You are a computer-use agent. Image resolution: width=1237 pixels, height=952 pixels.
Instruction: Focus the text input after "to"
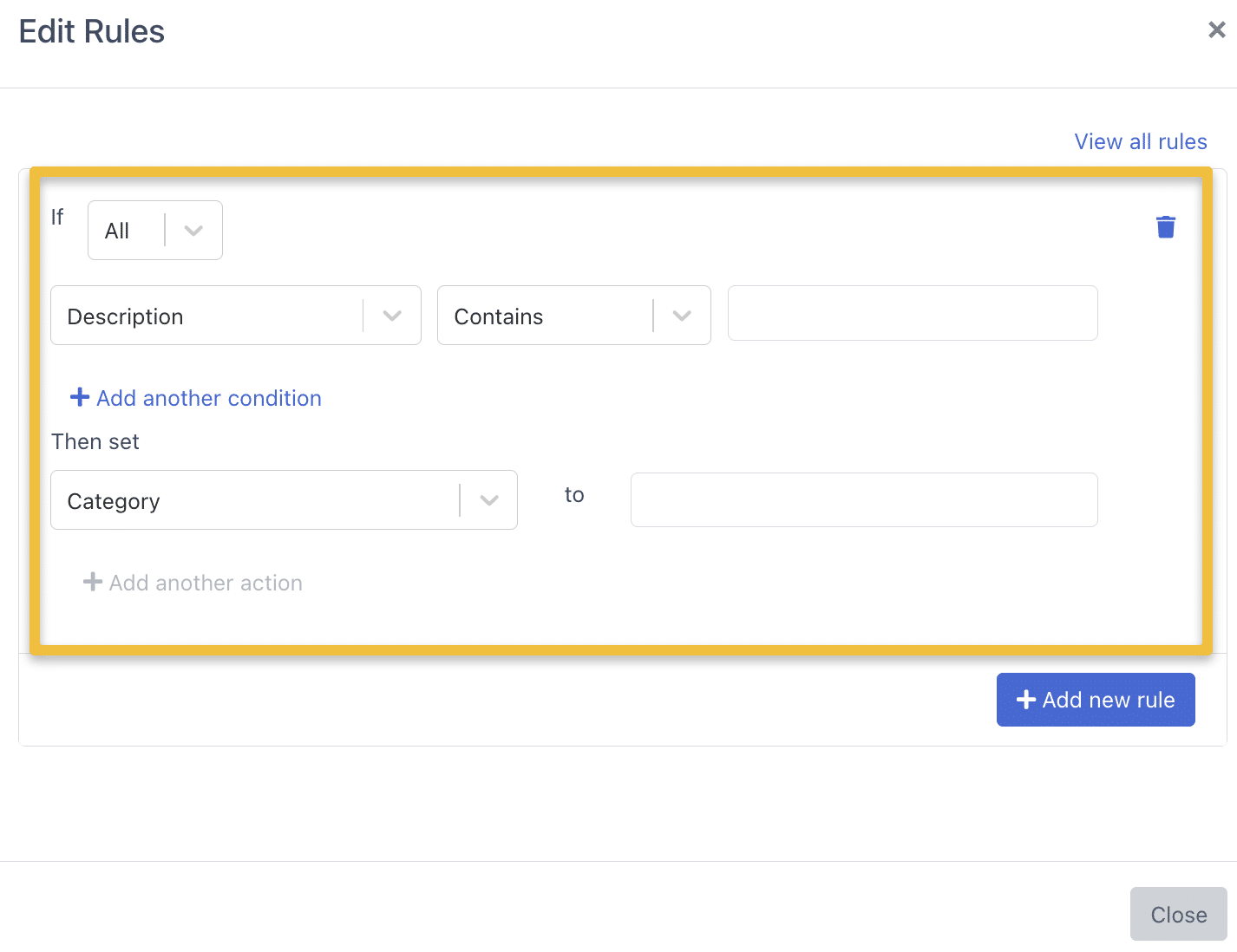point(864,500)
